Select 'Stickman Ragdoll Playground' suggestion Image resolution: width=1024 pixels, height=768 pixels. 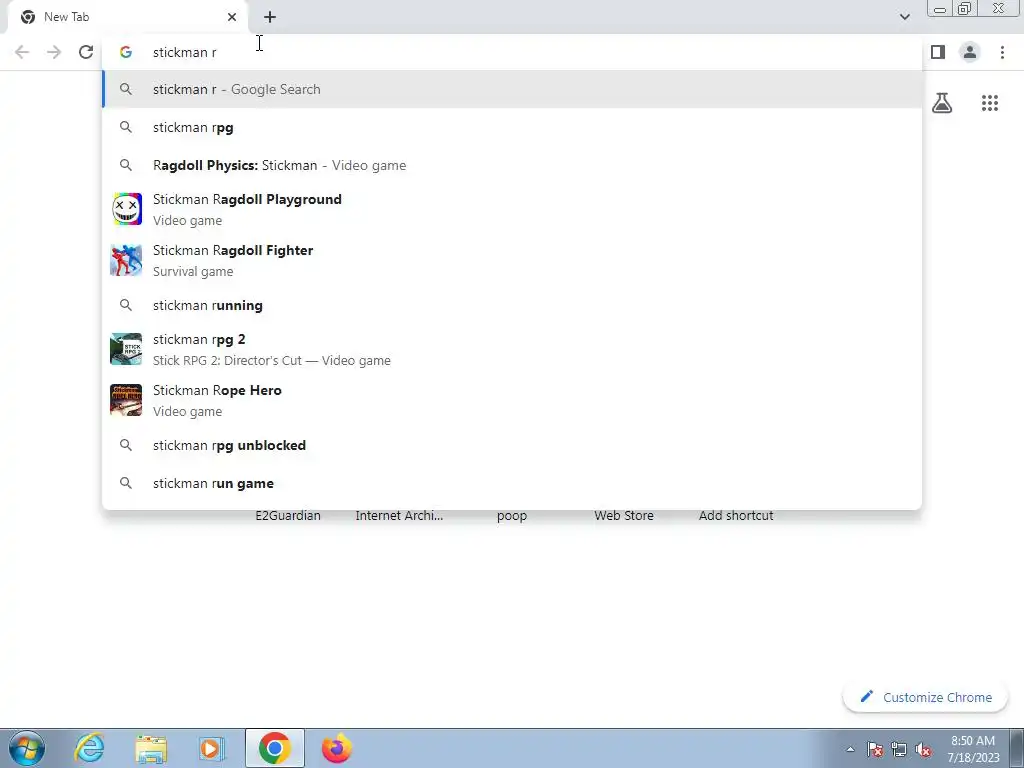pos(512,209)
